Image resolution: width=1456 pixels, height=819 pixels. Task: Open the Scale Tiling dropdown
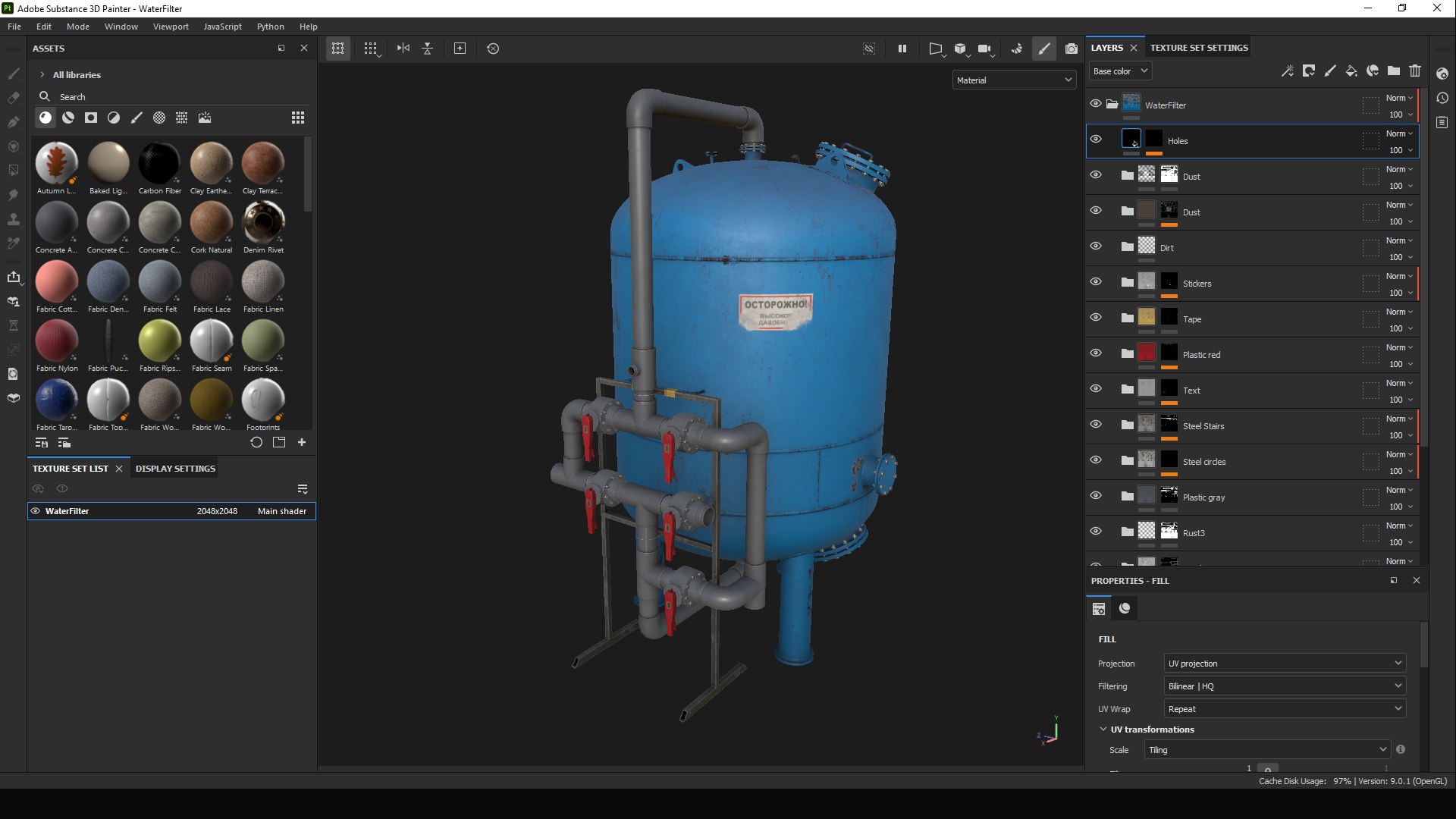tap(1267, 750)
